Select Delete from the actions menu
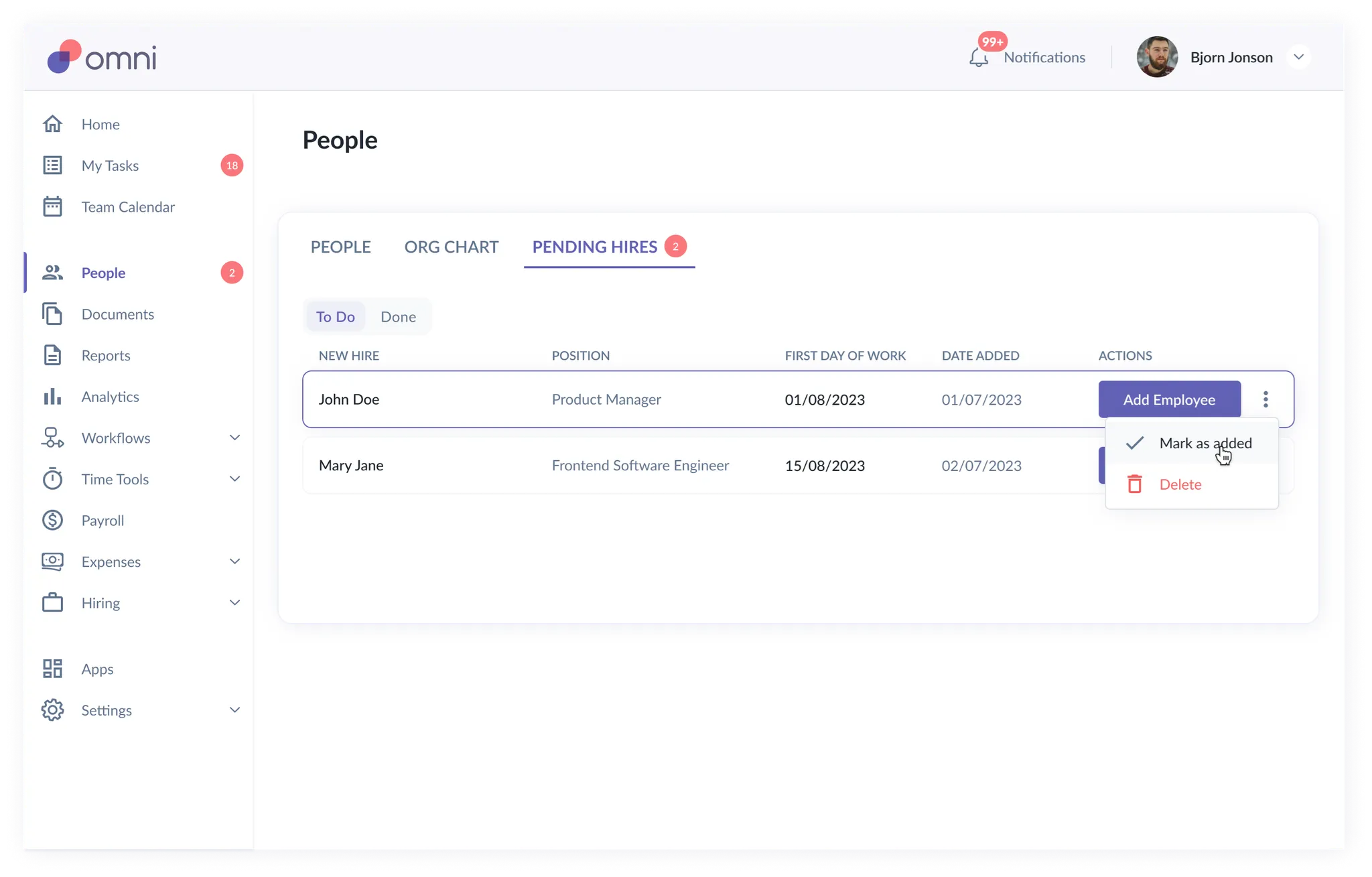This screenshot has height=877, width=1372. [x=1180, y=484]
